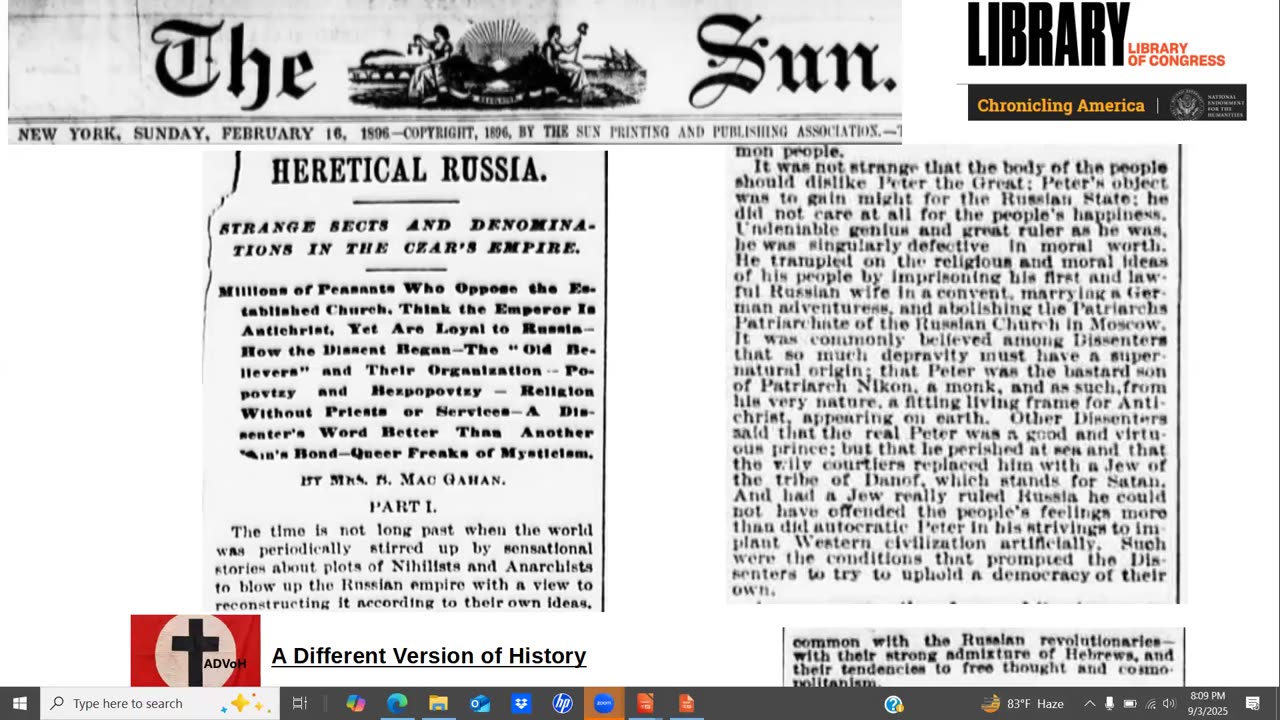
Task: Click the search highlights sparkle icon
Action: [246, 703]
